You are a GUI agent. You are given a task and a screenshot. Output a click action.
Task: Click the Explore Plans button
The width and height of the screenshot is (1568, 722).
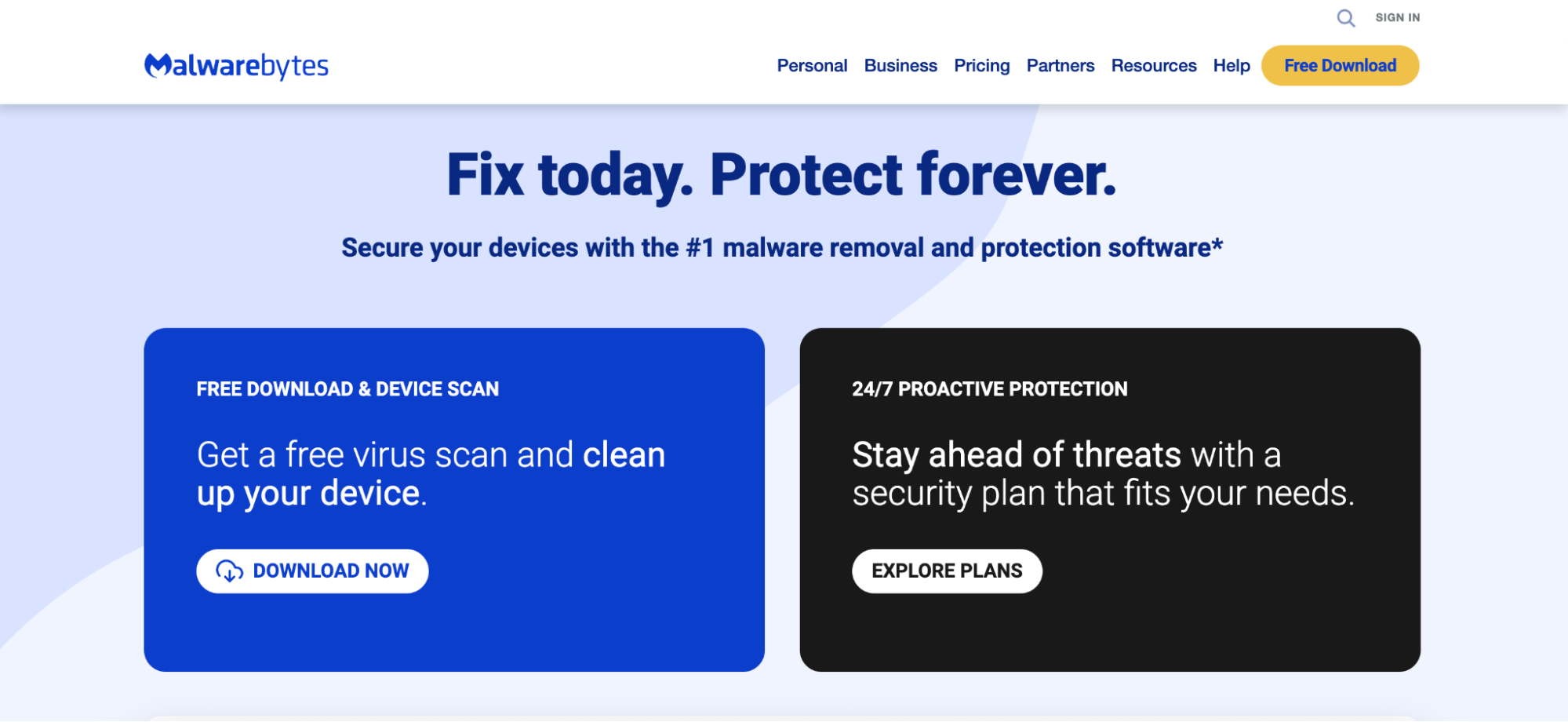pos(946,571)
